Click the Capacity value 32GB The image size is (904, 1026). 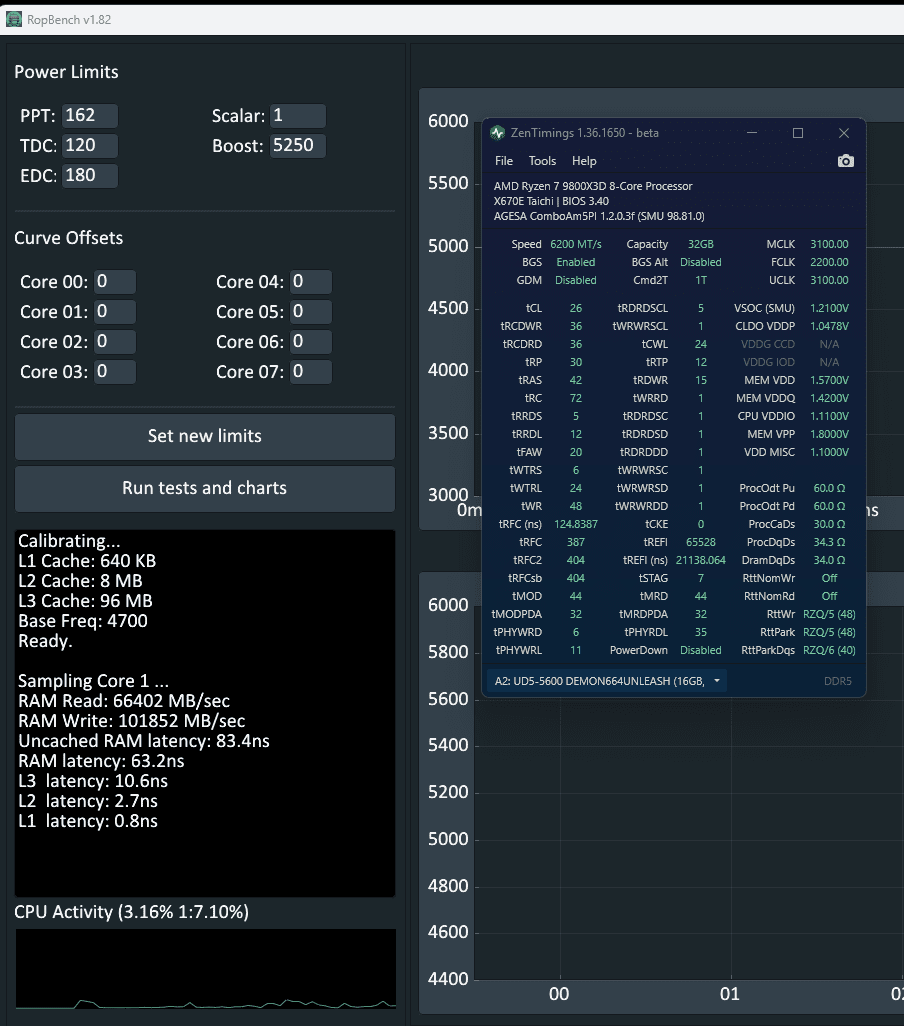[x=701, y=244]
